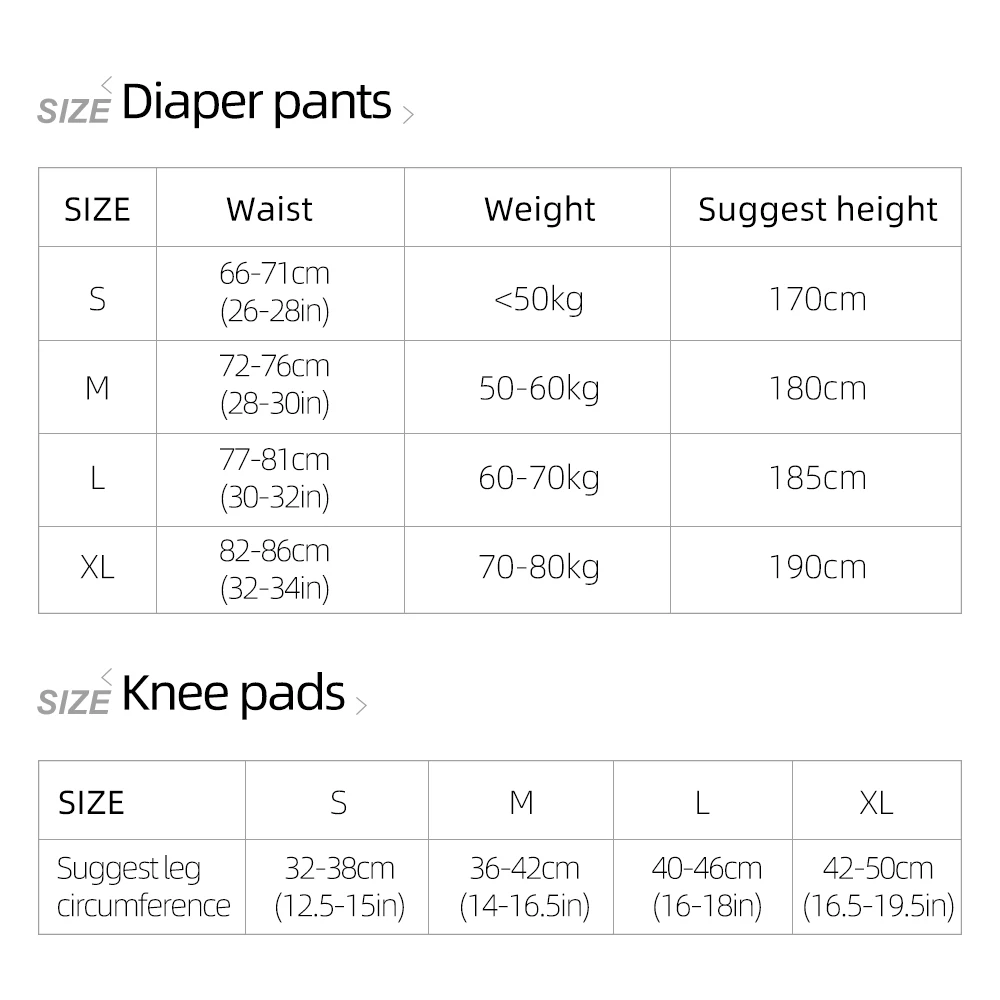Click the right chevron beside Diaper pants
1000x1000 pixels.
tap(407, 114)
